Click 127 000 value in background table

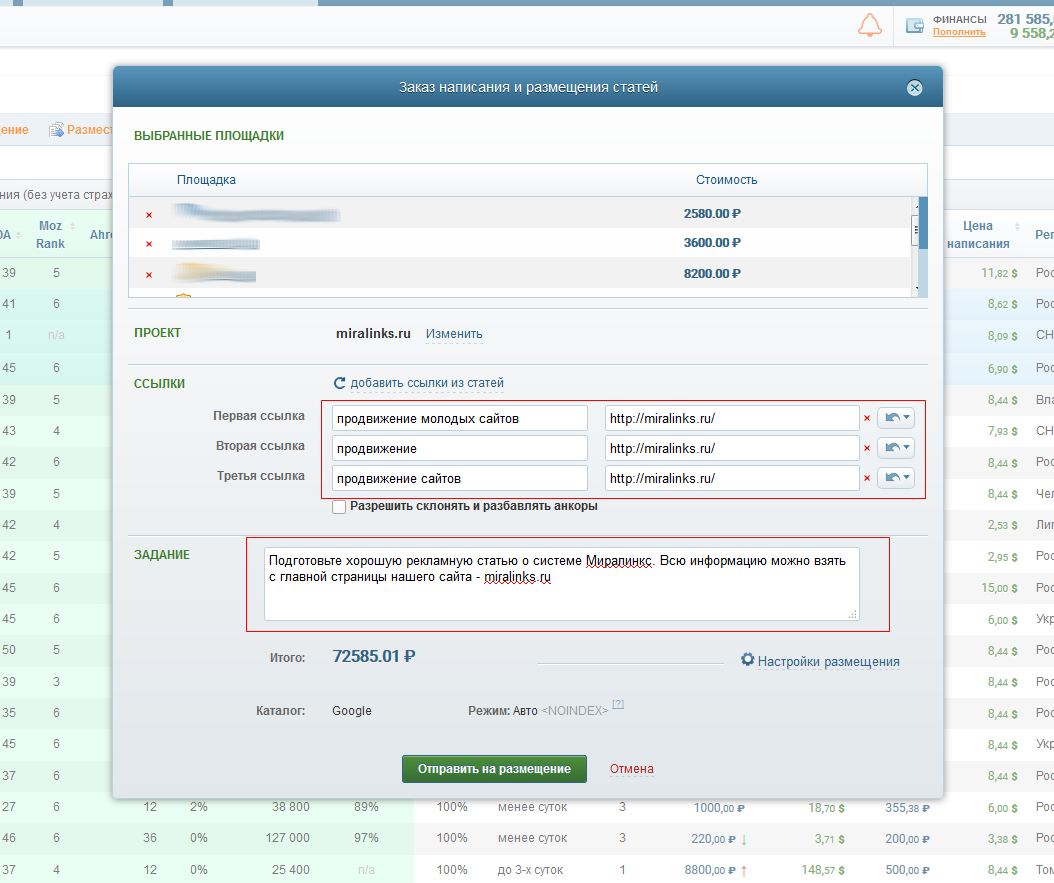(x=287, y=838)
